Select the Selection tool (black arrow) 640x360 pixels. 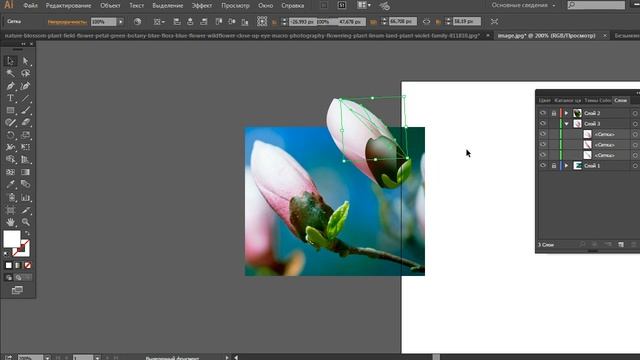[10, 61]
